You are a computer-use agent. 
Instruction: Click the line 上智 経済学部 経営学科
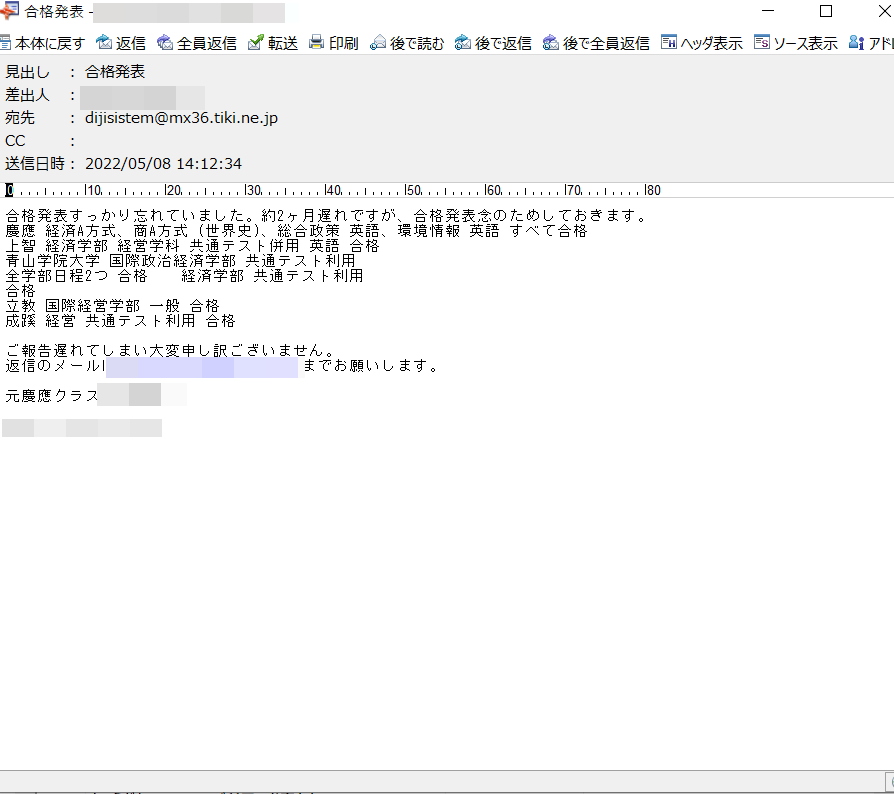click(x=192, y=246)
